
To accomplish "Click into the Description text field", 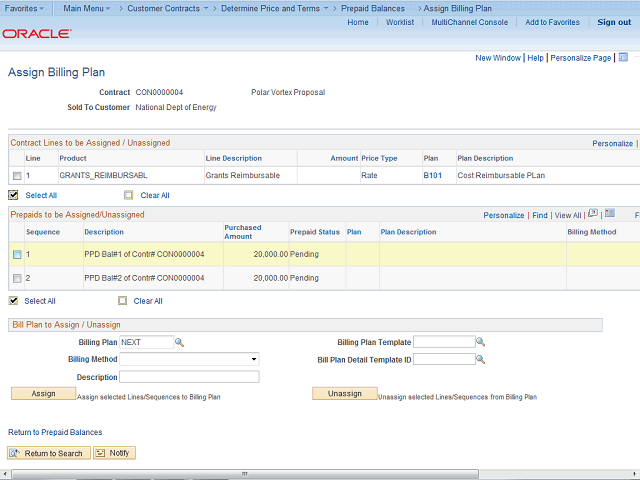I will pyautogui.click(x=189, y=377).
